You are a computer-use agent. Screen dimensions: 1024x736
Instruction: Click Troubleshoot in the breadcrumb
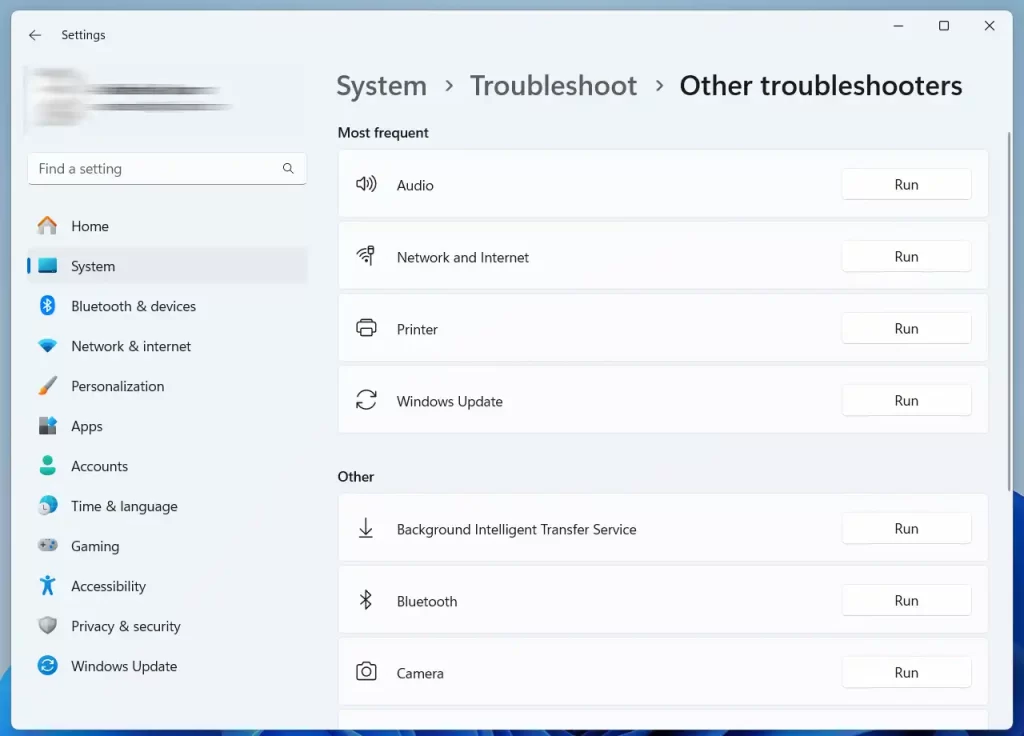(x=553, y=86)
